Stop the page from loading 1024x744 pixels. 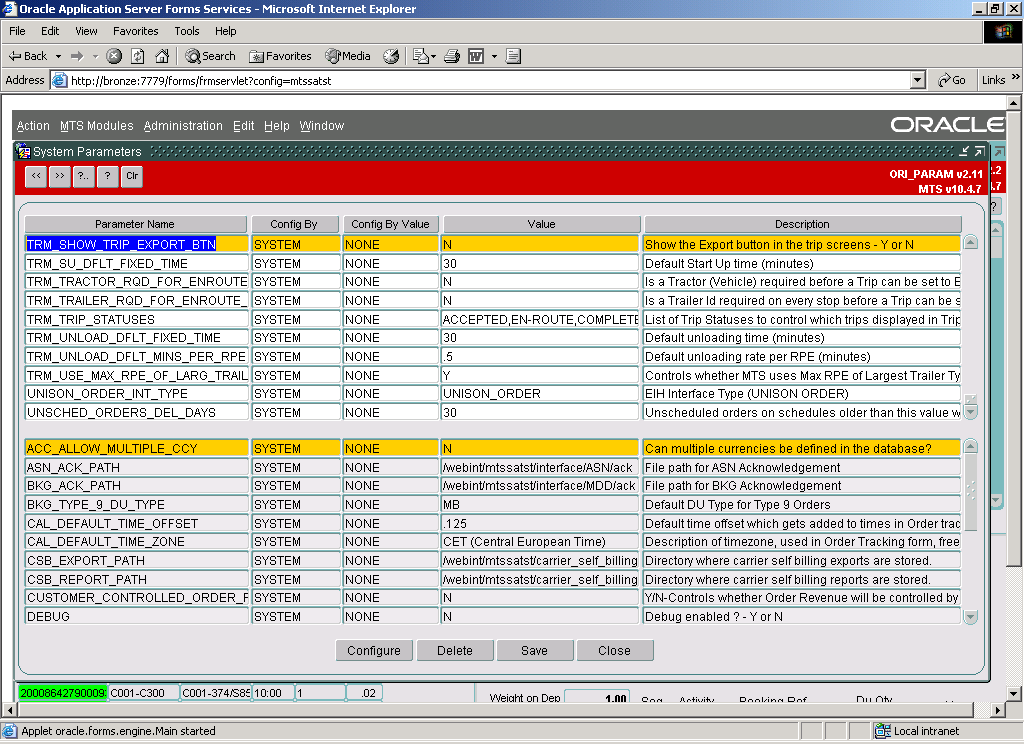[x=114, y=56]
